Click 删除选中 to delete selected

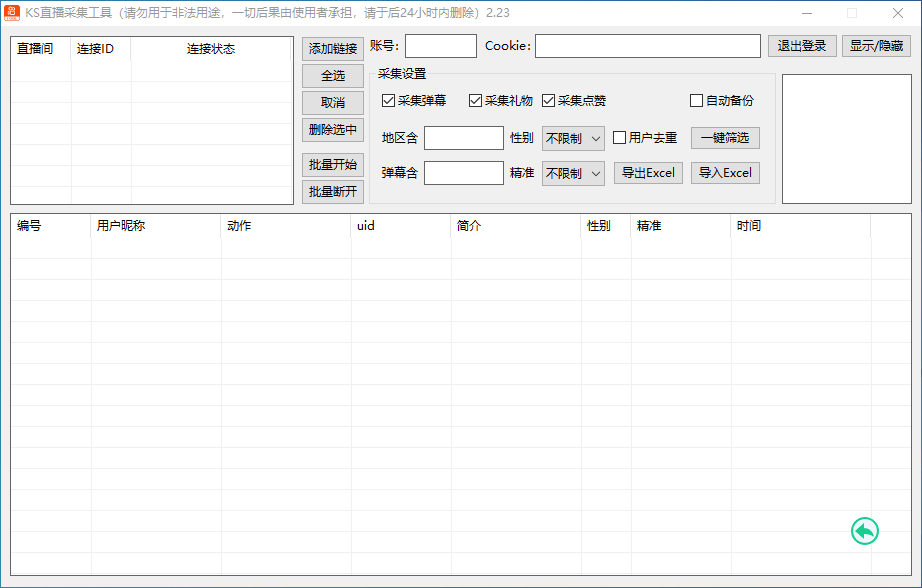(x=332, y=129)
